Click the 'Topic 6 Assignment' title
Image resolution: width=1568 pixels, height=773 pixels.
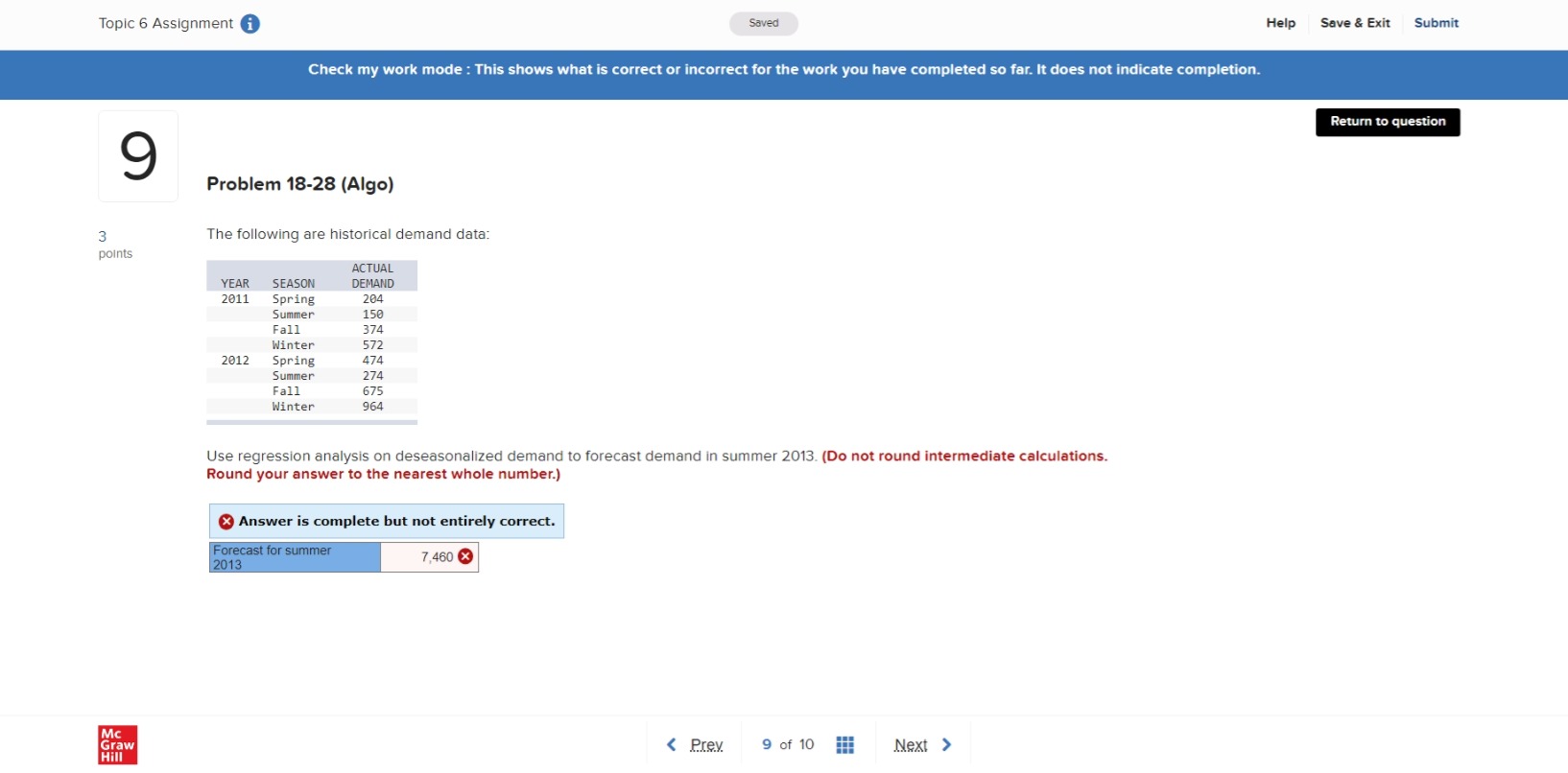(166, 23)
